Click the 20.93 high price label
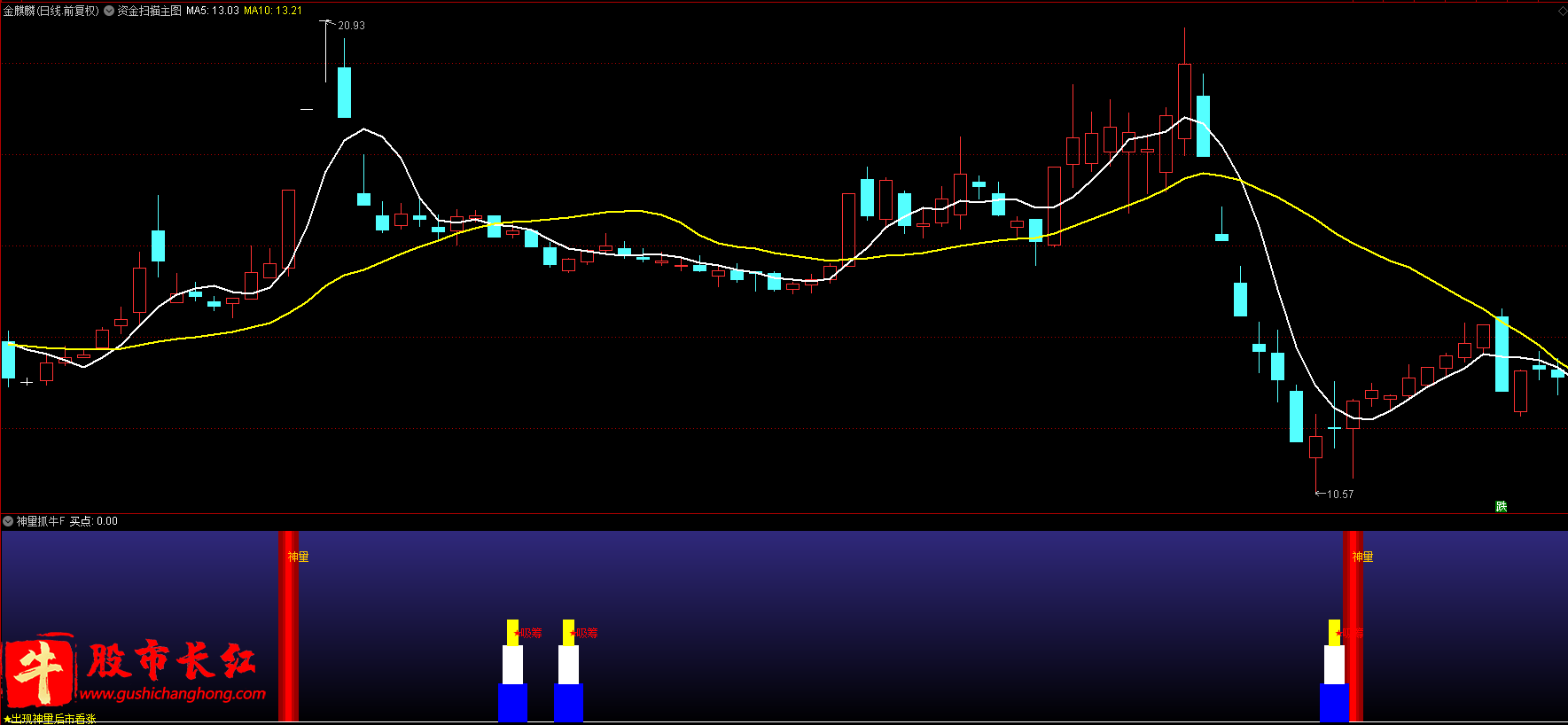This screenshot has width=1568, height=725. coord(351,26)
